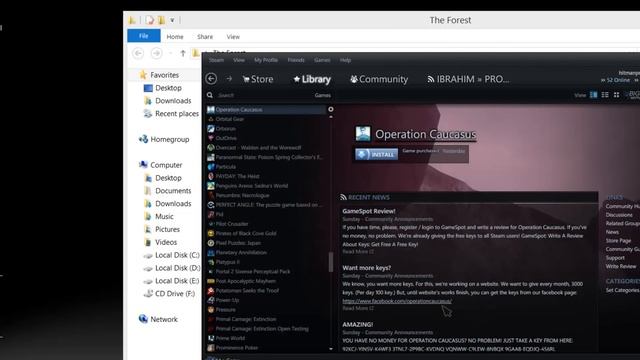This screenshot has width=640, height=360.
Task: Click Read More under Want more keys
Action: [358, 308]
